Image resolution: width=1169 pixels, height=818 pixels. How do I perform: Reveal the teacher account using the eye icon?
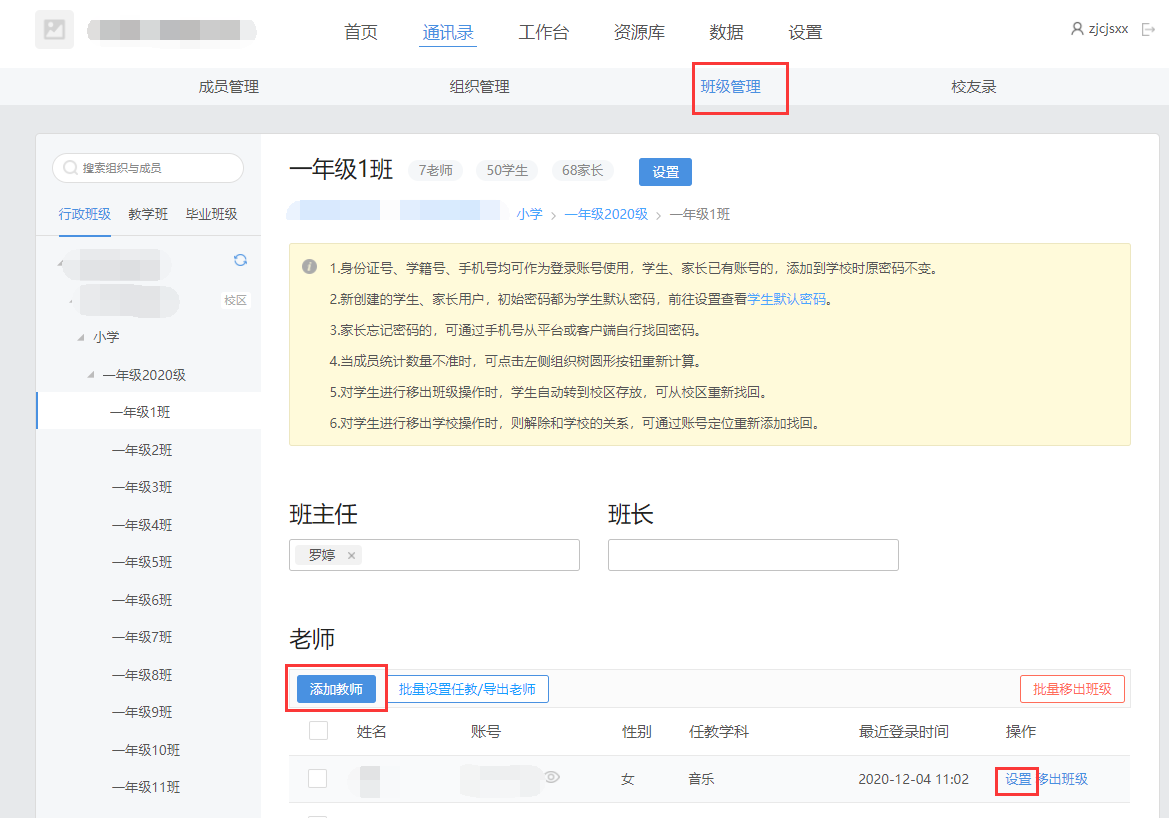tap(551, 777)
